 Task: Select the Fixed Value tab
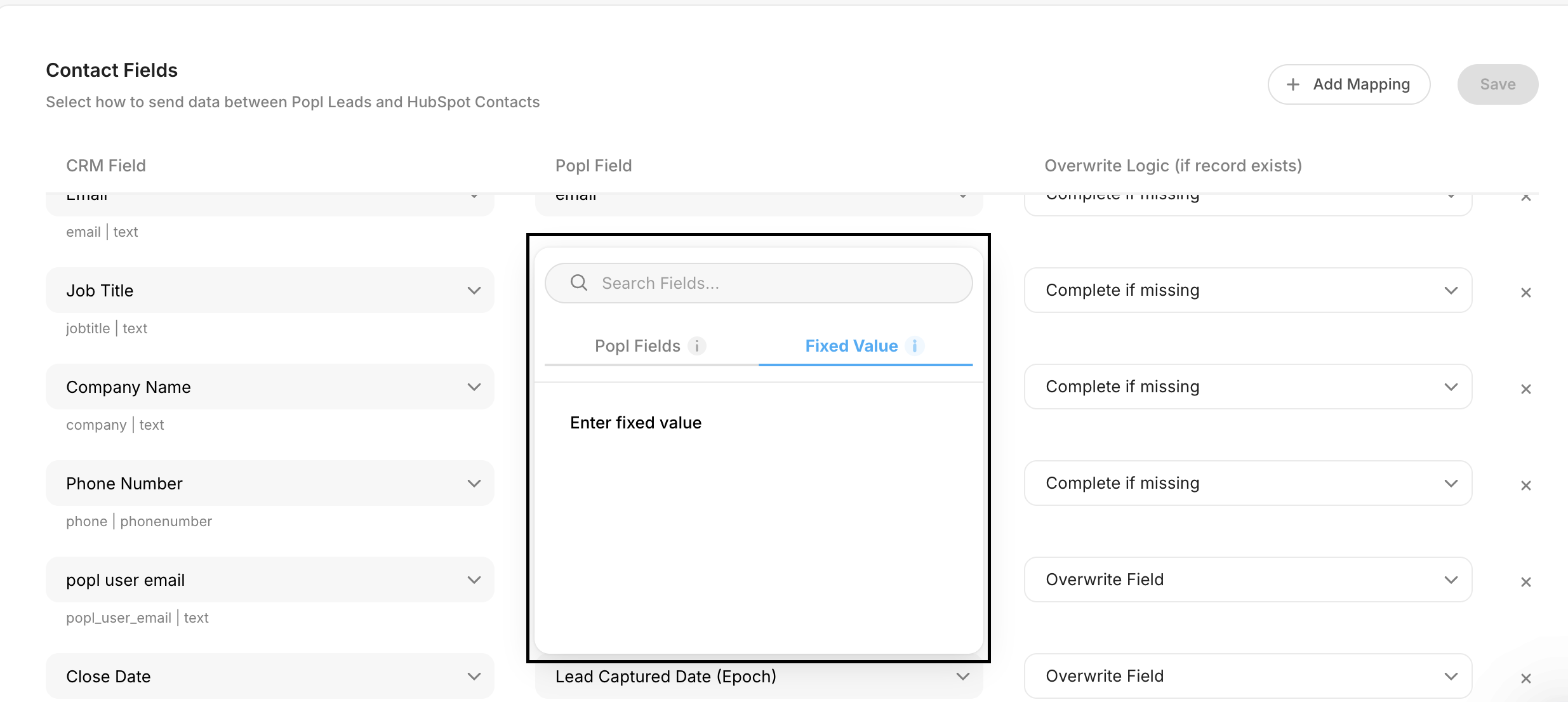pos(851,346)
